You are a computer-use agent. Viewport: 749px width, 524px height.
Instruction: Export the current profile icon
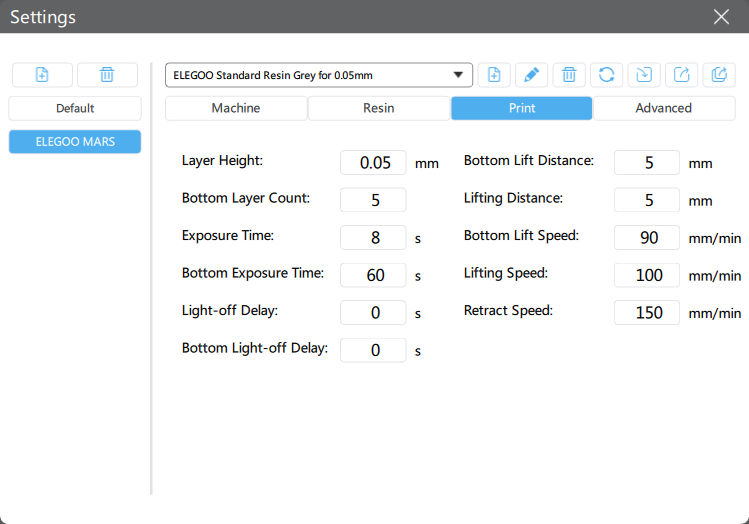[681, 75]
